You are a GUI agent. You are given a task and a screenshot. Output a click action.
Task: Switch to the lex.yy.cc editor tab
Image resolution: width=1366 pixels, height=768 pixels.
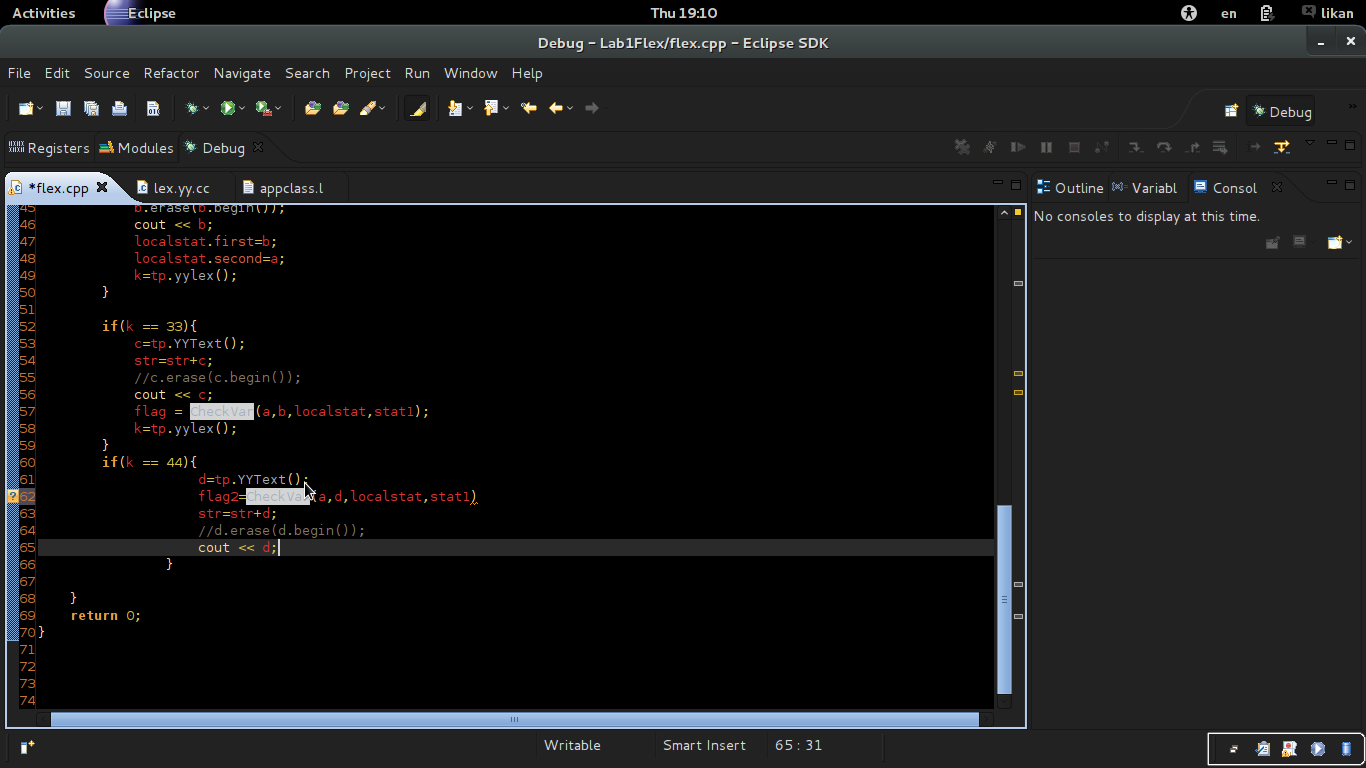click(181, 188)
